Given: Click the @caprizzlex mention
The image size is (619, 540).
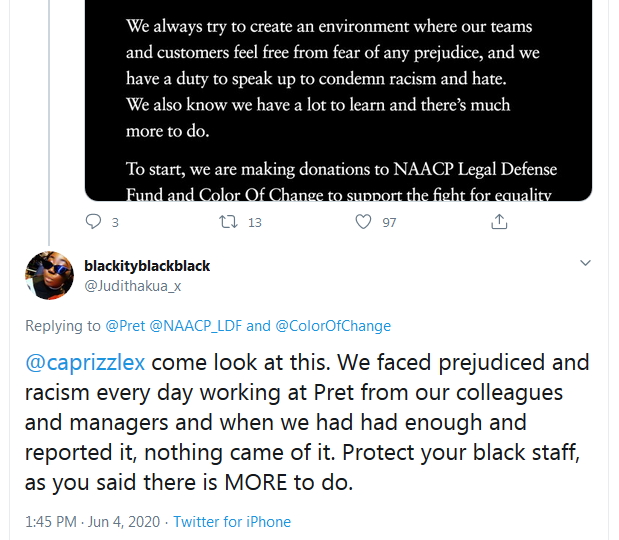Looking at the screenshot, I should (x=86, y=362).
